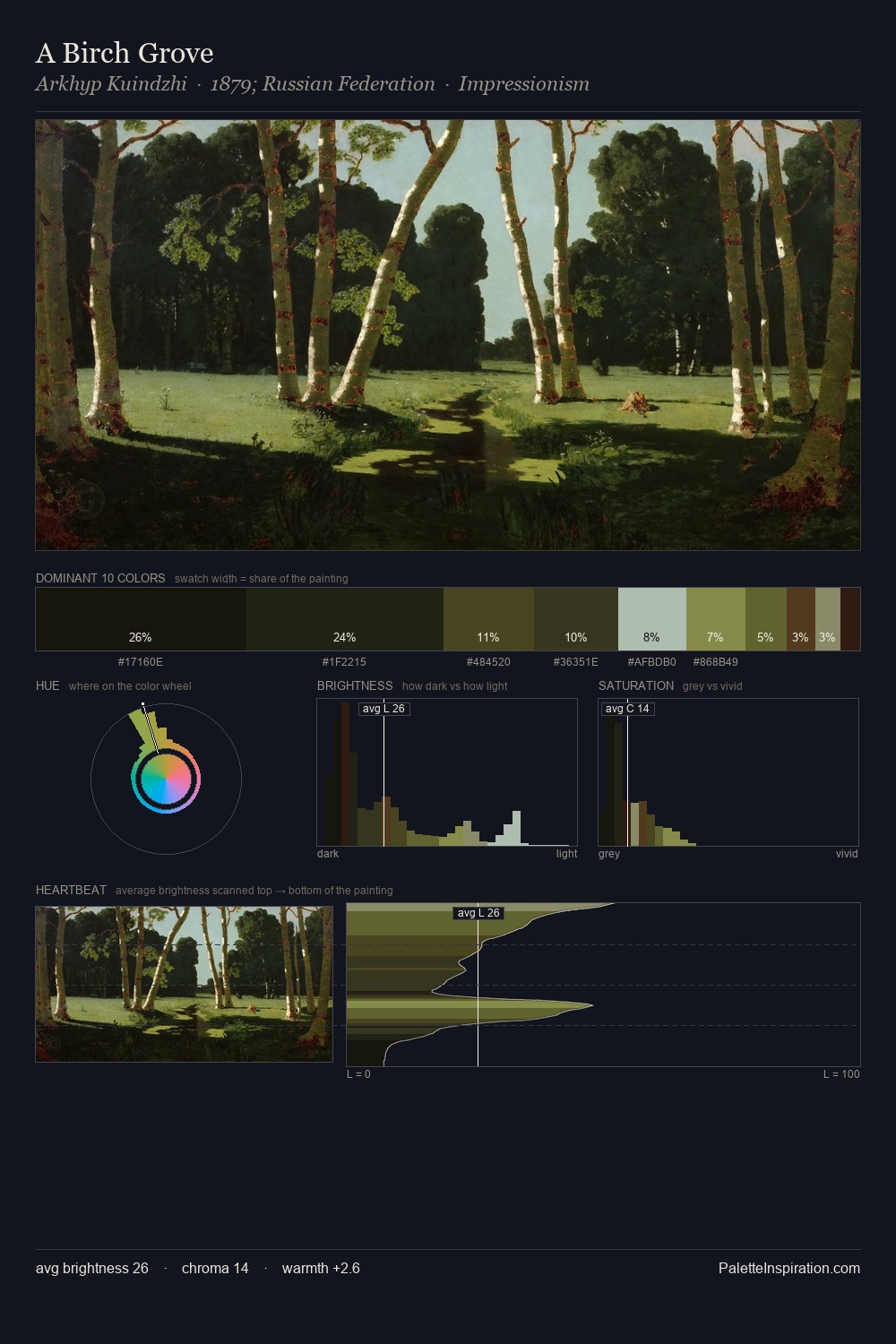
Task: Click the DOMINANT 10 COLORS heading
Action: 100,579
